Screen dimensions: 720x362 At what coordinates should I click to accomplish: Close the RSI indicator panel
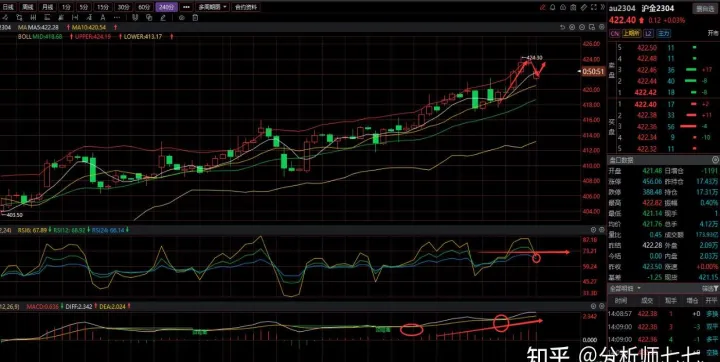602,230
